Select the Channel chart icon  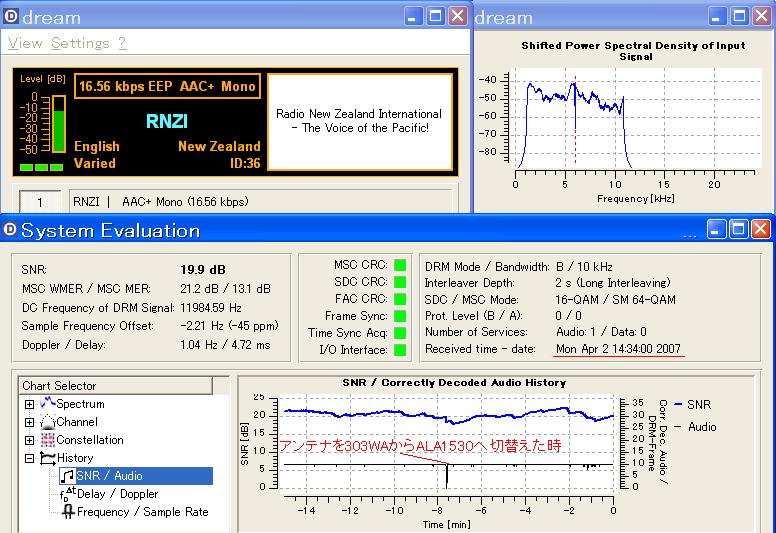tap(48, 422)
